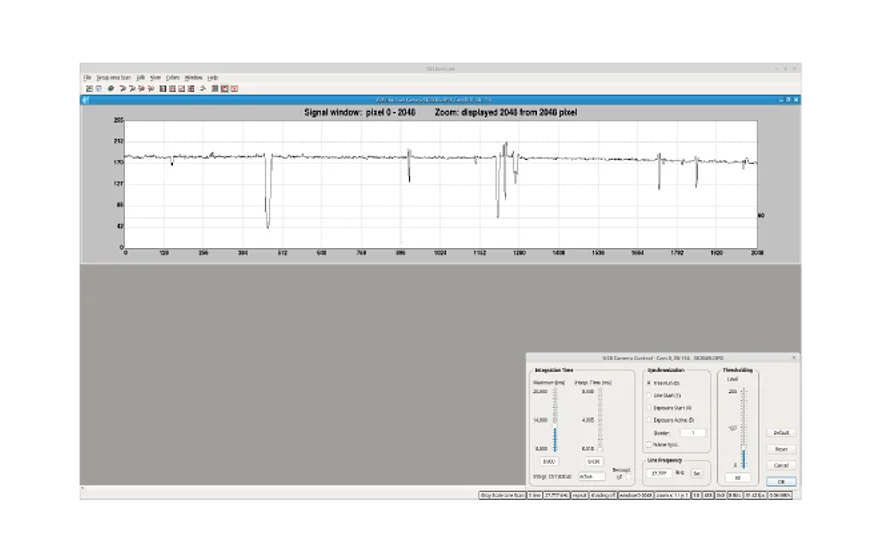Screen dimensions: 880x560
Task: Select the Line Start synchronization radio button
Action: coord(650,395)
